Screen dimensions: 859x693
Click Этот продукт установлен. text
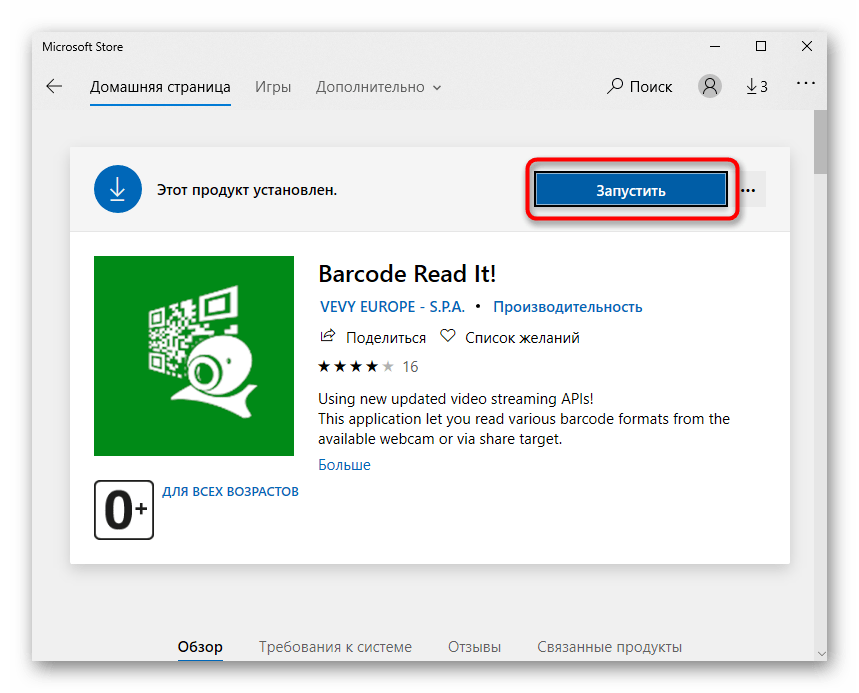[x=247, y=190]
